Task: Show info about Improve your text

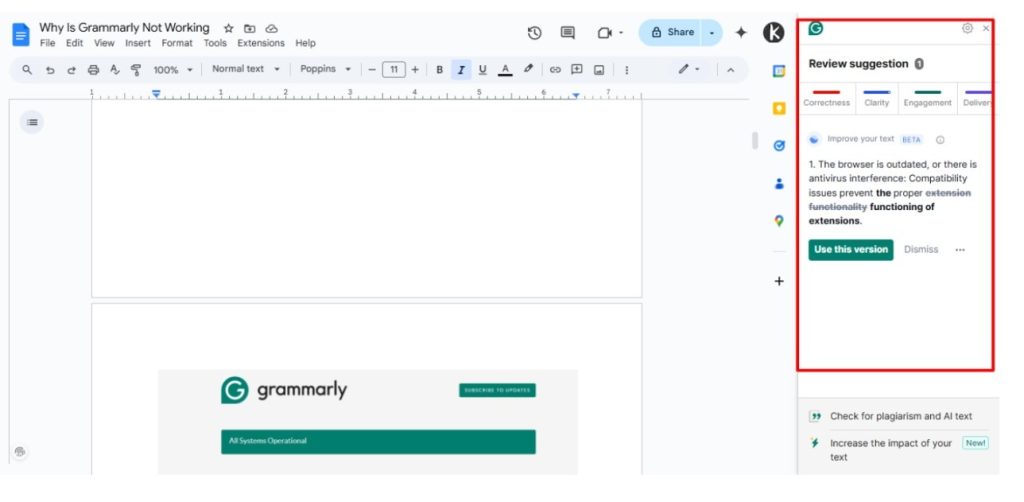Action: [x=940, y=140]
